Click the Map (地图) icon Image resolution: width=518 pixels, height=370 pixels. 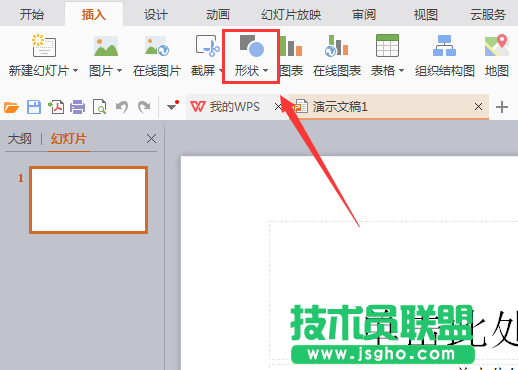497,45
